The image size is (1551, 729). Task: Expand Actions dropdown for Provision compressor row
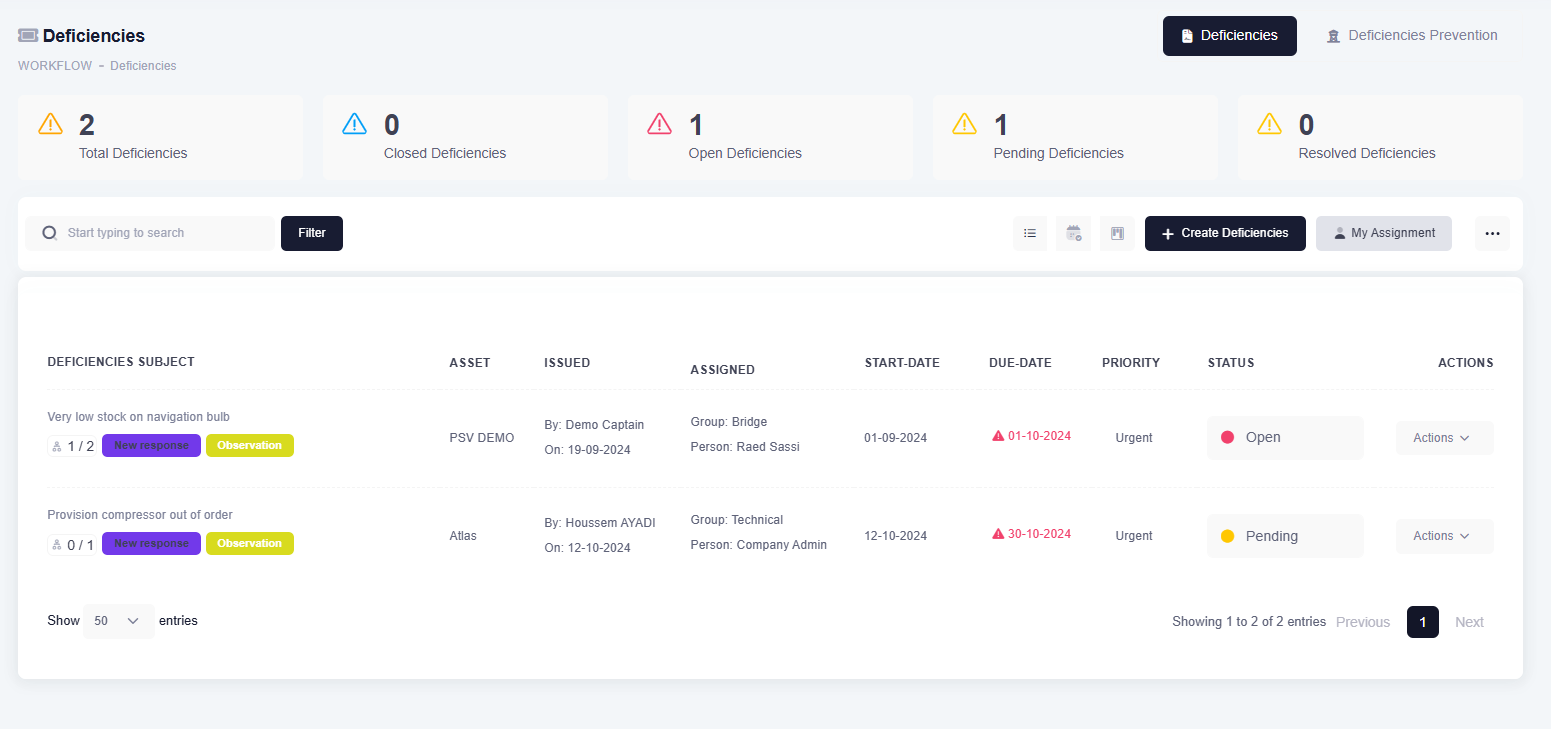(x=1443, y=536)
